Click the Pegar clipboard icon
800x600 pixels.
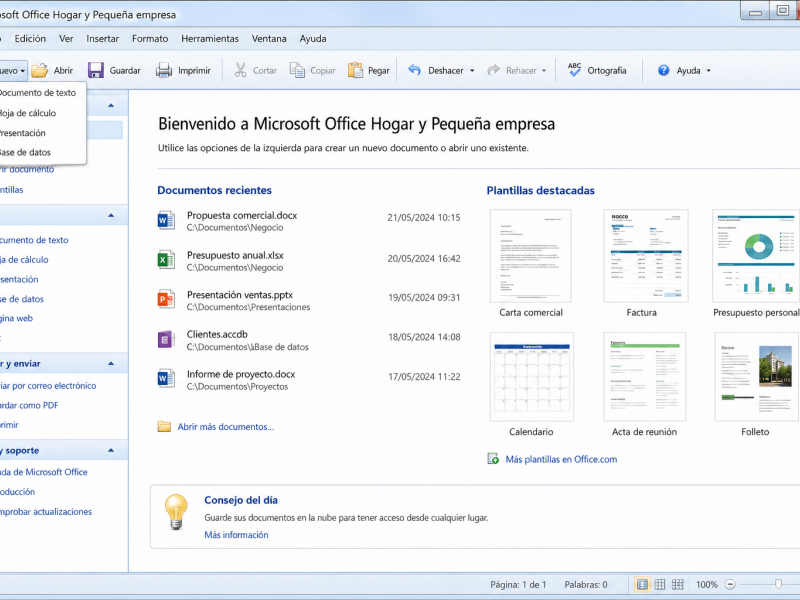[x=355, y=70]
